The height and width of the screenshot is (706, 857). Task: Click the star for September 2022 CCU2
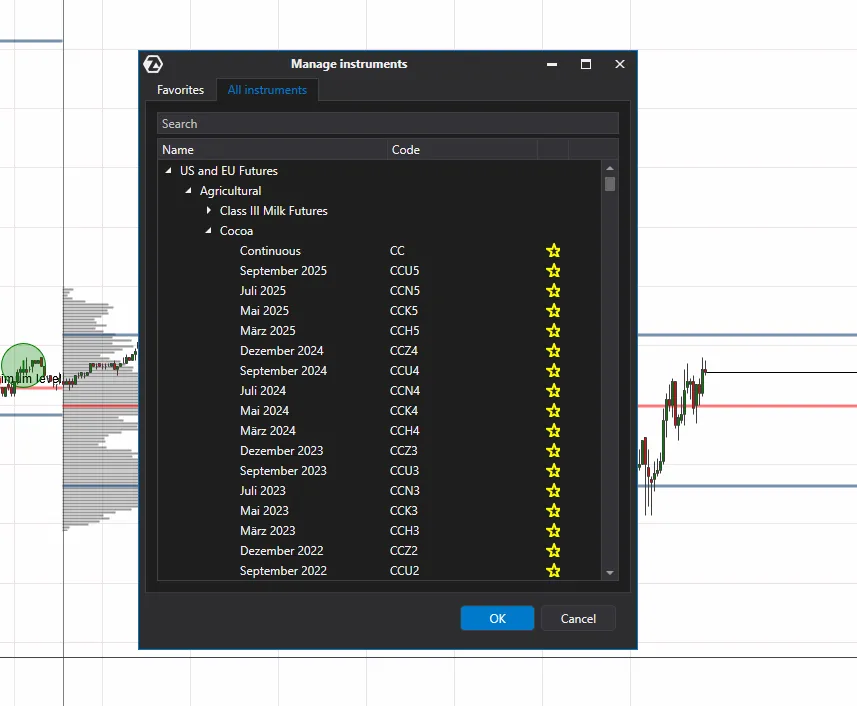pyautogui.click(x=553, y=571)
